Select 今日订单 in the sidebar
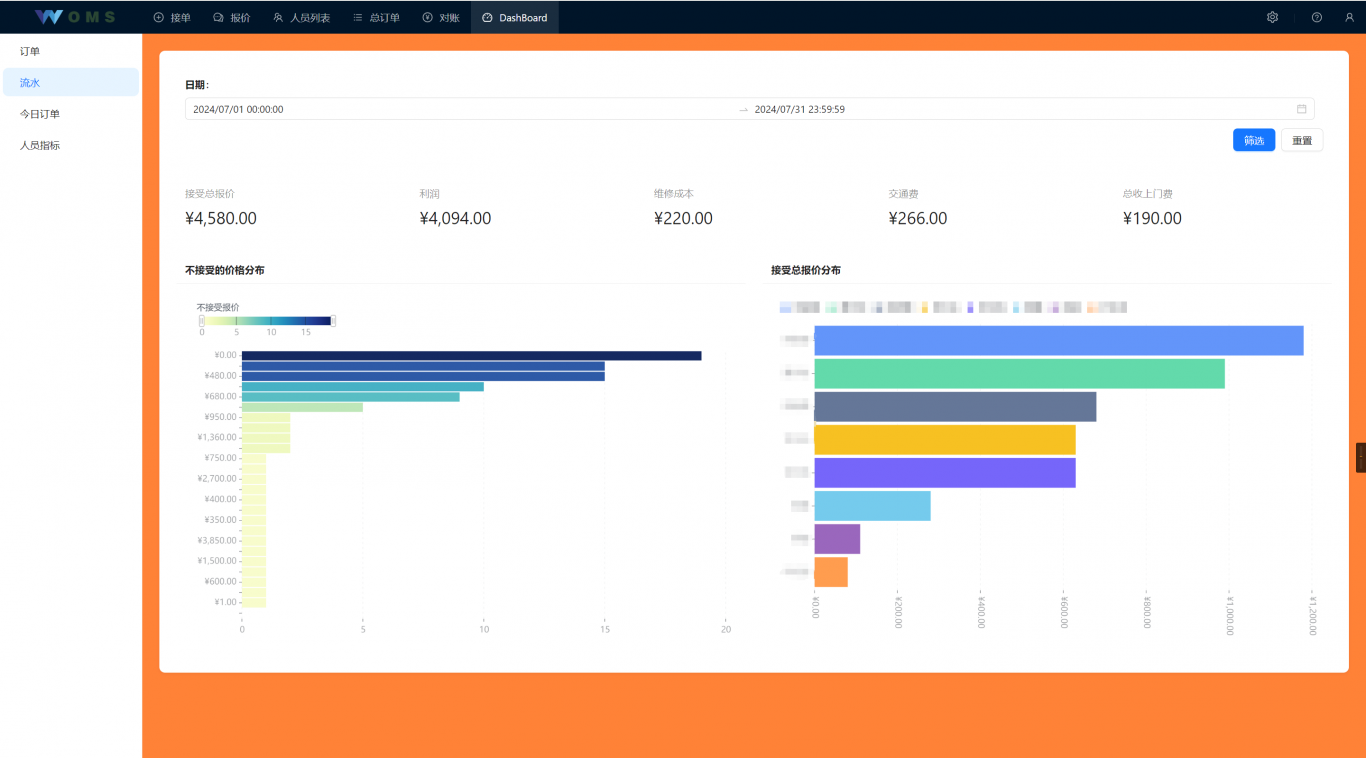1366x758 pixels. pyautogui.click(x=71, y=114)
